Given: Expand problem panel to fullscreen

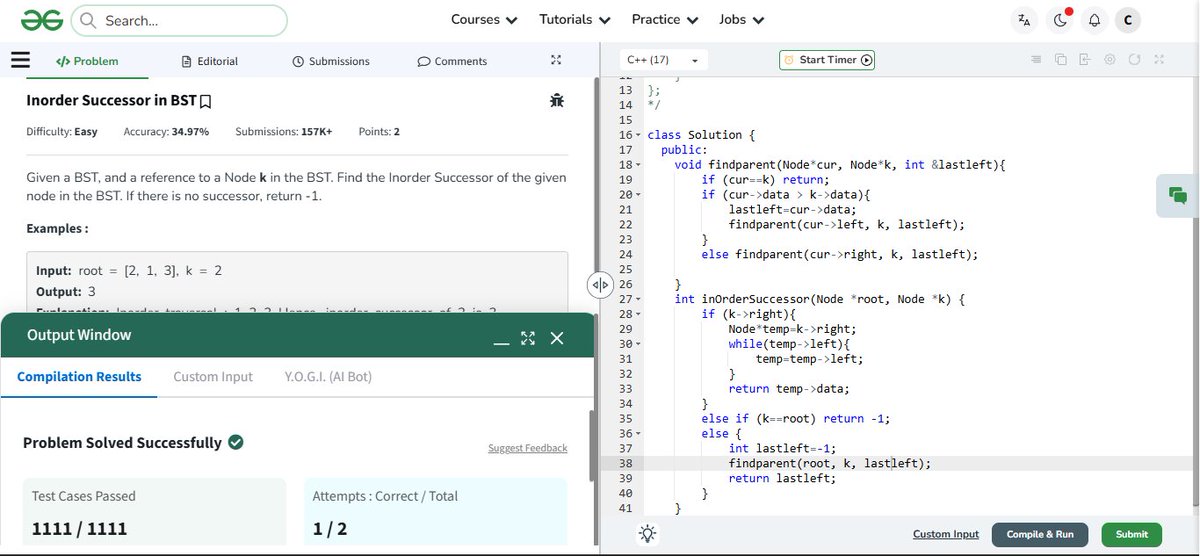Looking at the screenshot, I should coord(556,60).
